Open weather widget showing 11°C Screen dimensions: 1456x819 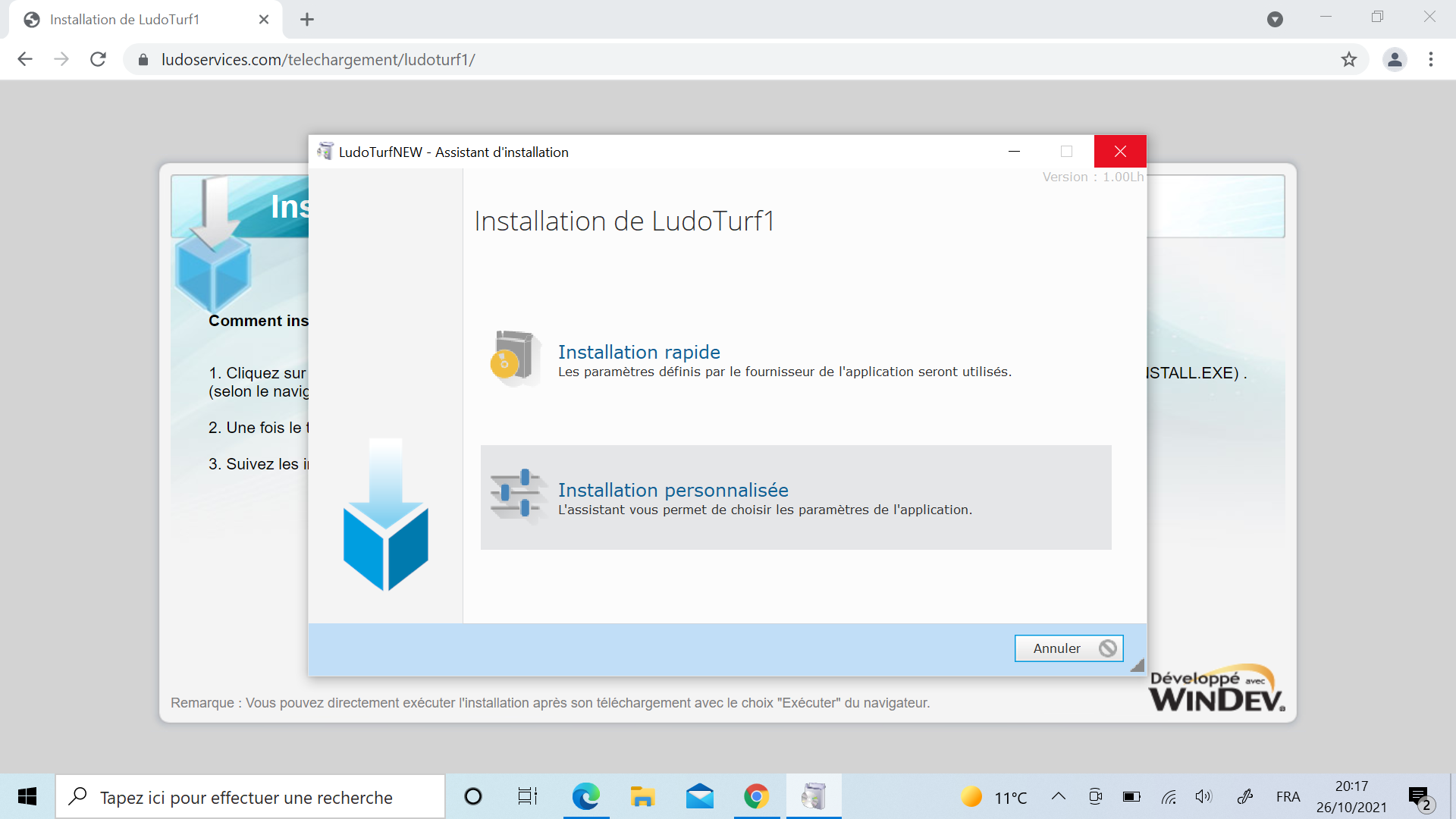click(993, 797)
